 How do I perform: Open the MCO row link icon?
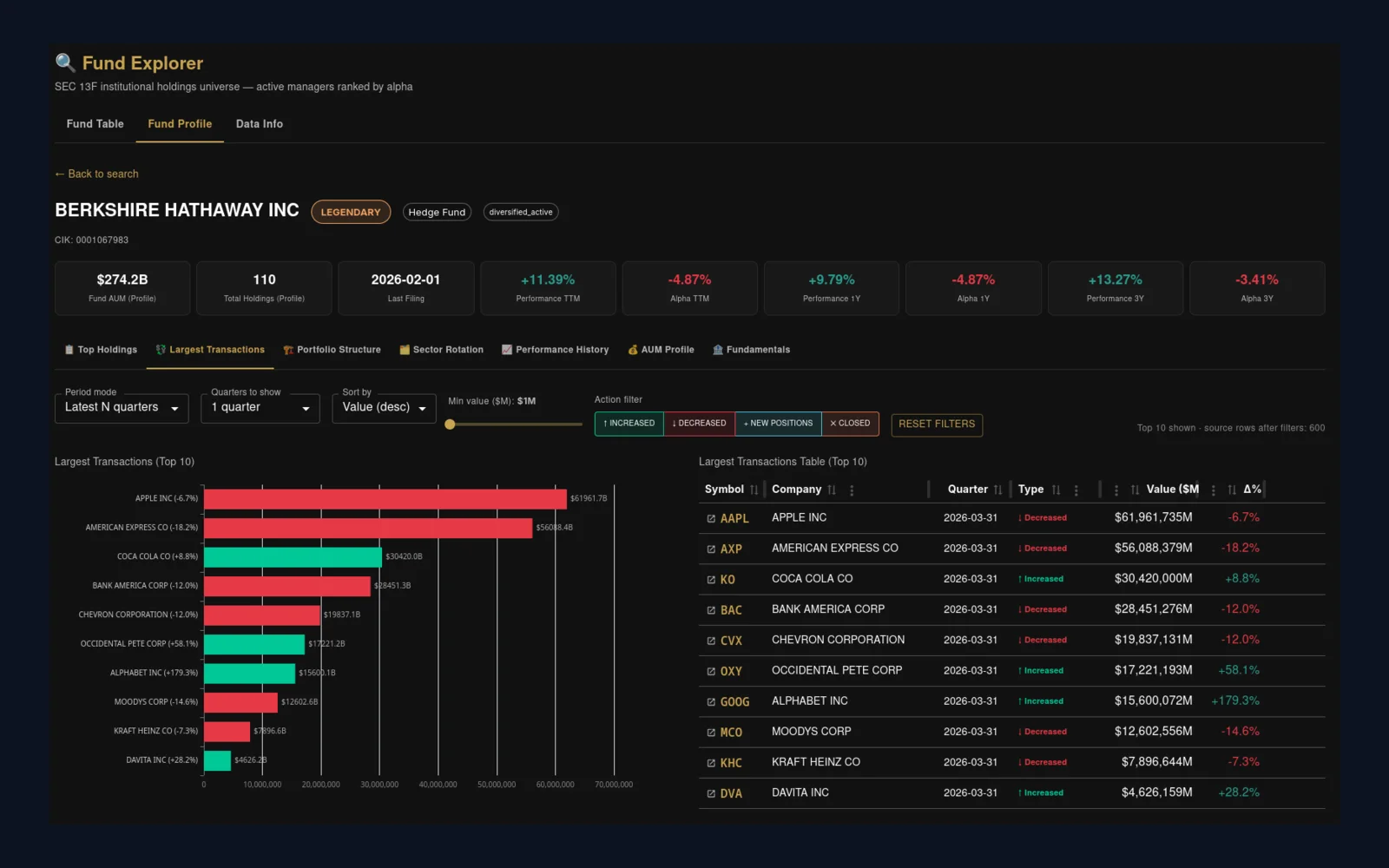711,733
